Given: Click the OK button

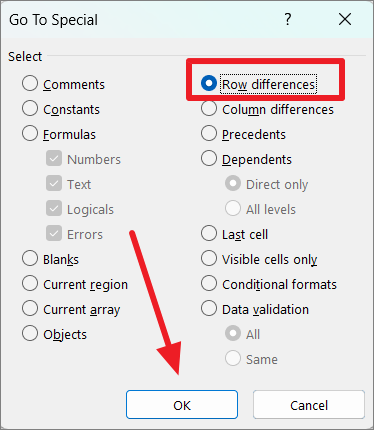Looking at the screenshot, I should point(182,405).
